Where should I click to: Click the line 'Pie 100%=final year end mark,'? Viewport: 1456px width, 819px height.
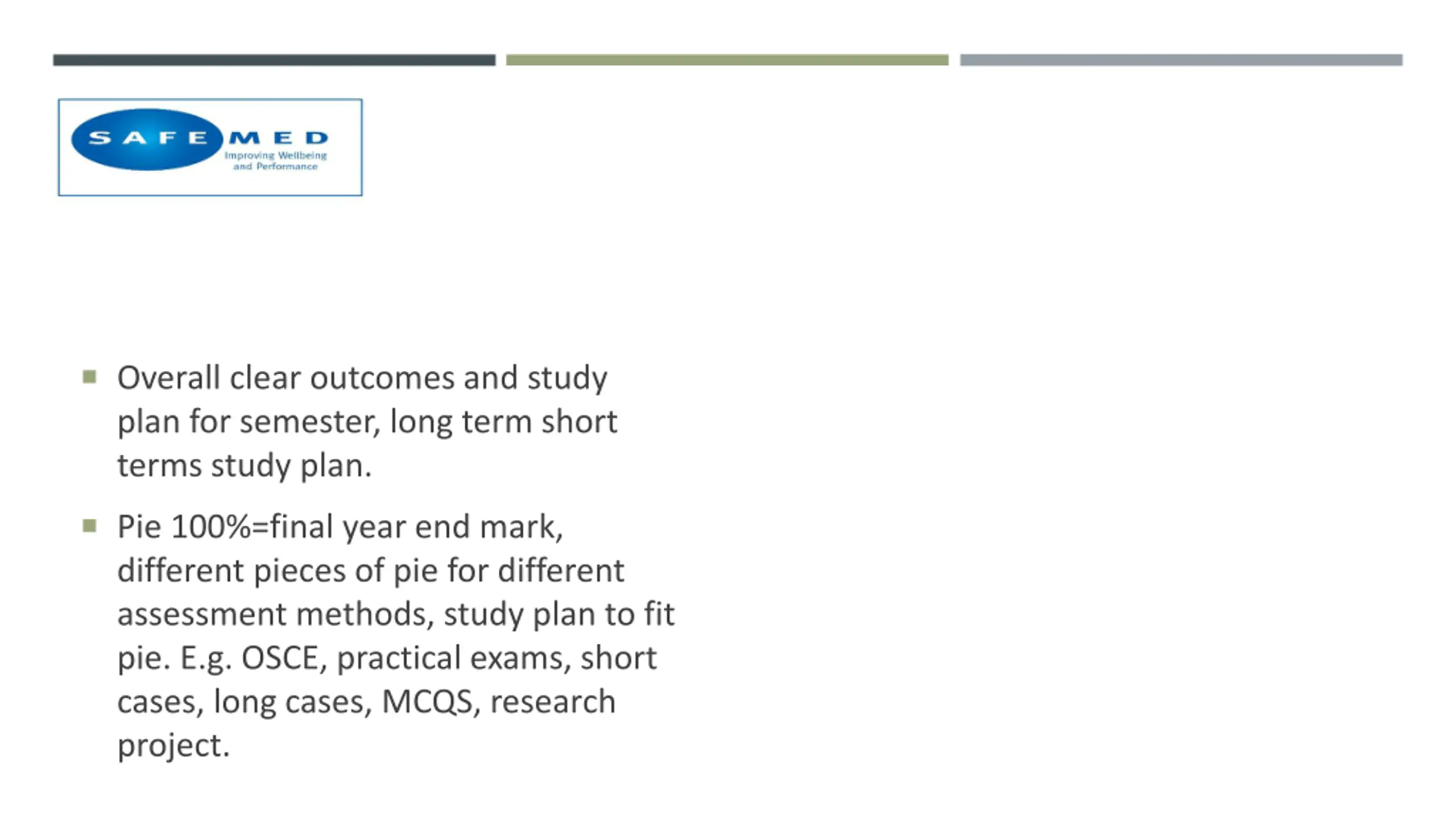point(340,528)
